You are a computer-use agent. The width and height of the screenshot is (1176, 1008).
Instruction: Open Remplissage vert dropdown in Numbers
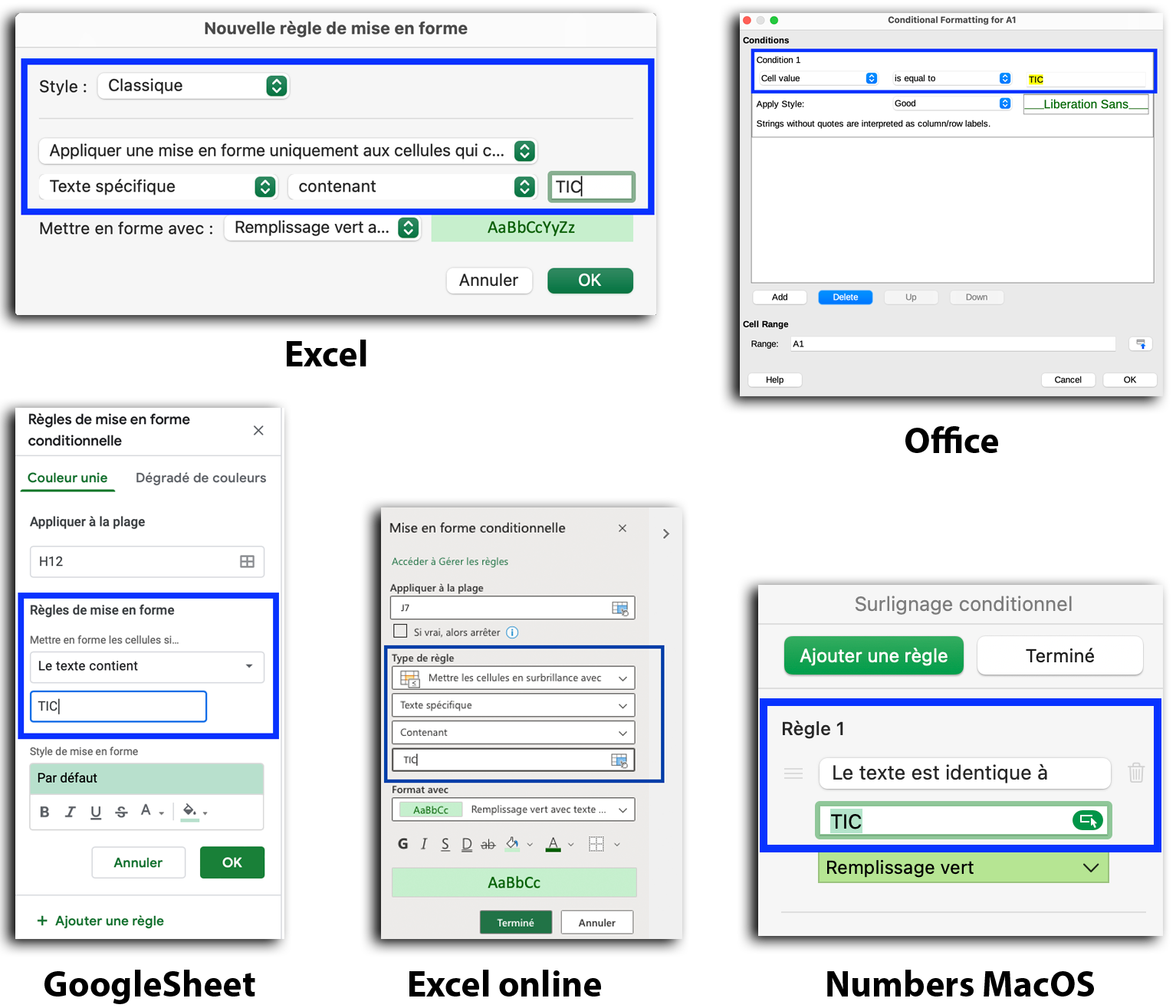click(x=964, y=868)
